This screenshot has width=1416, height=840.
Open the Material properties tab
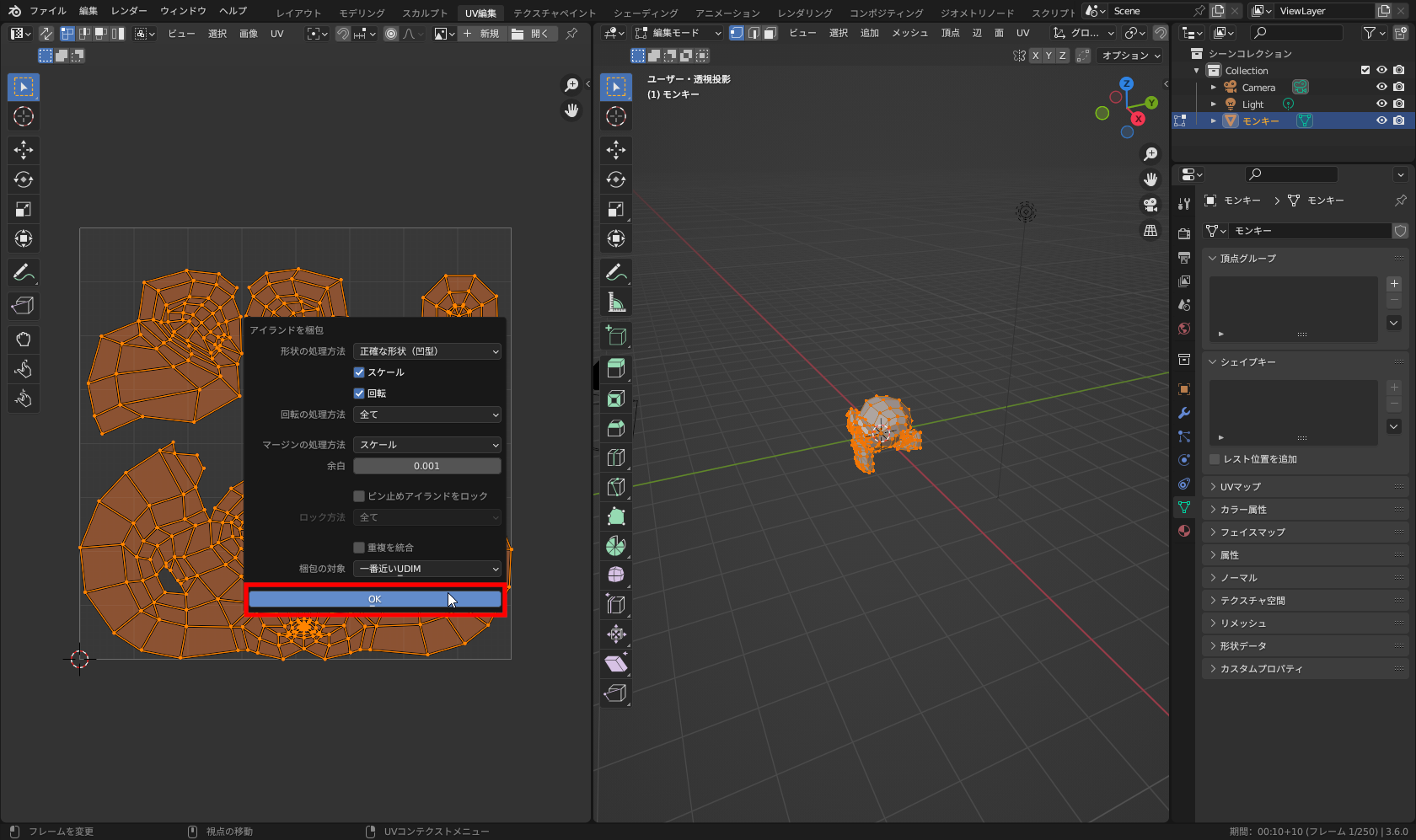tap(1184, 531)
